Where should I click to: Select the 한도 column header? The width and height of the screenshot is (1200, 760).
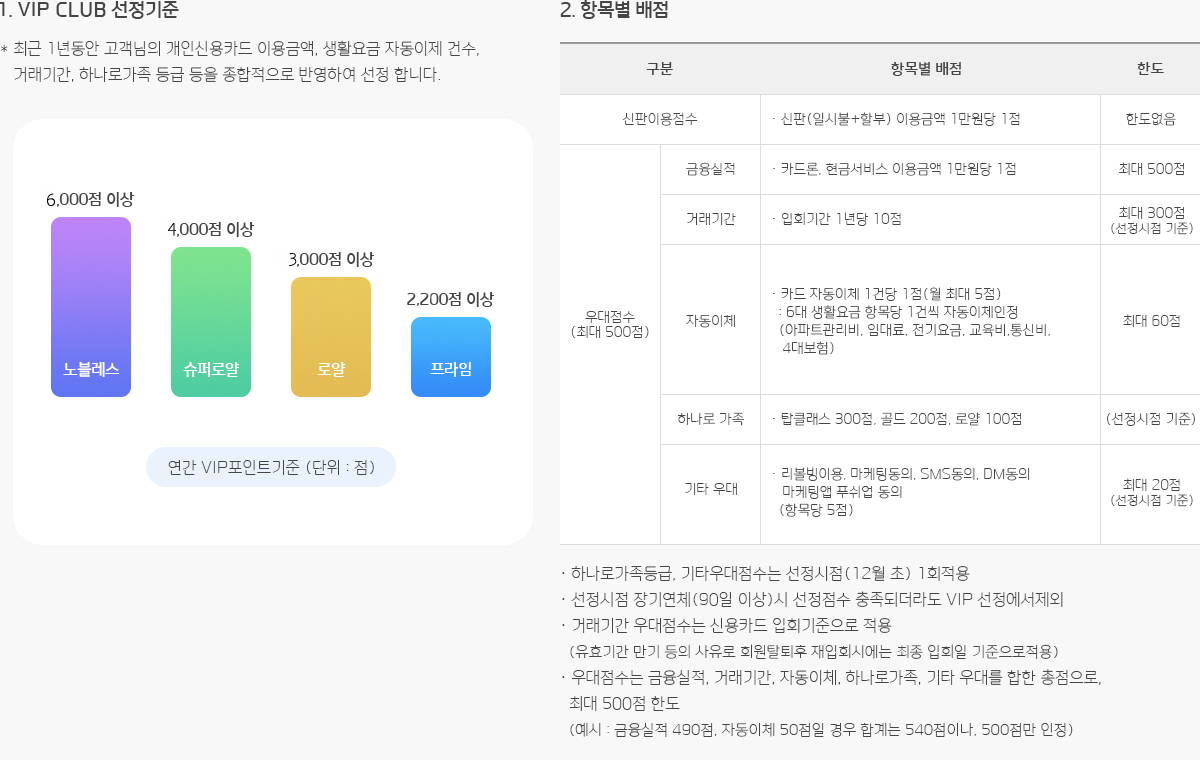tap(1150, 69)
